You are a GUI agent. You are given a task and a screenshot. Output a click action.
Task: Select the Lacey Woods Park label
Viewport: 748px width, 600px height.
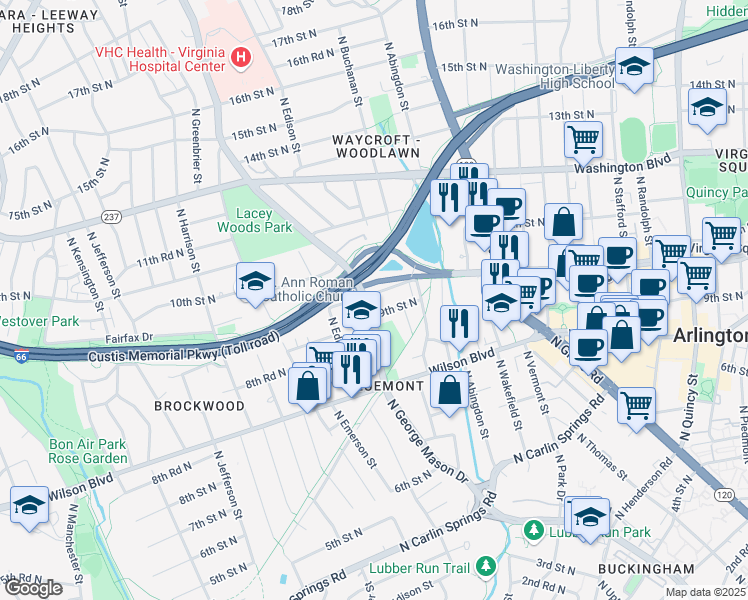click(x=254, y=220)
